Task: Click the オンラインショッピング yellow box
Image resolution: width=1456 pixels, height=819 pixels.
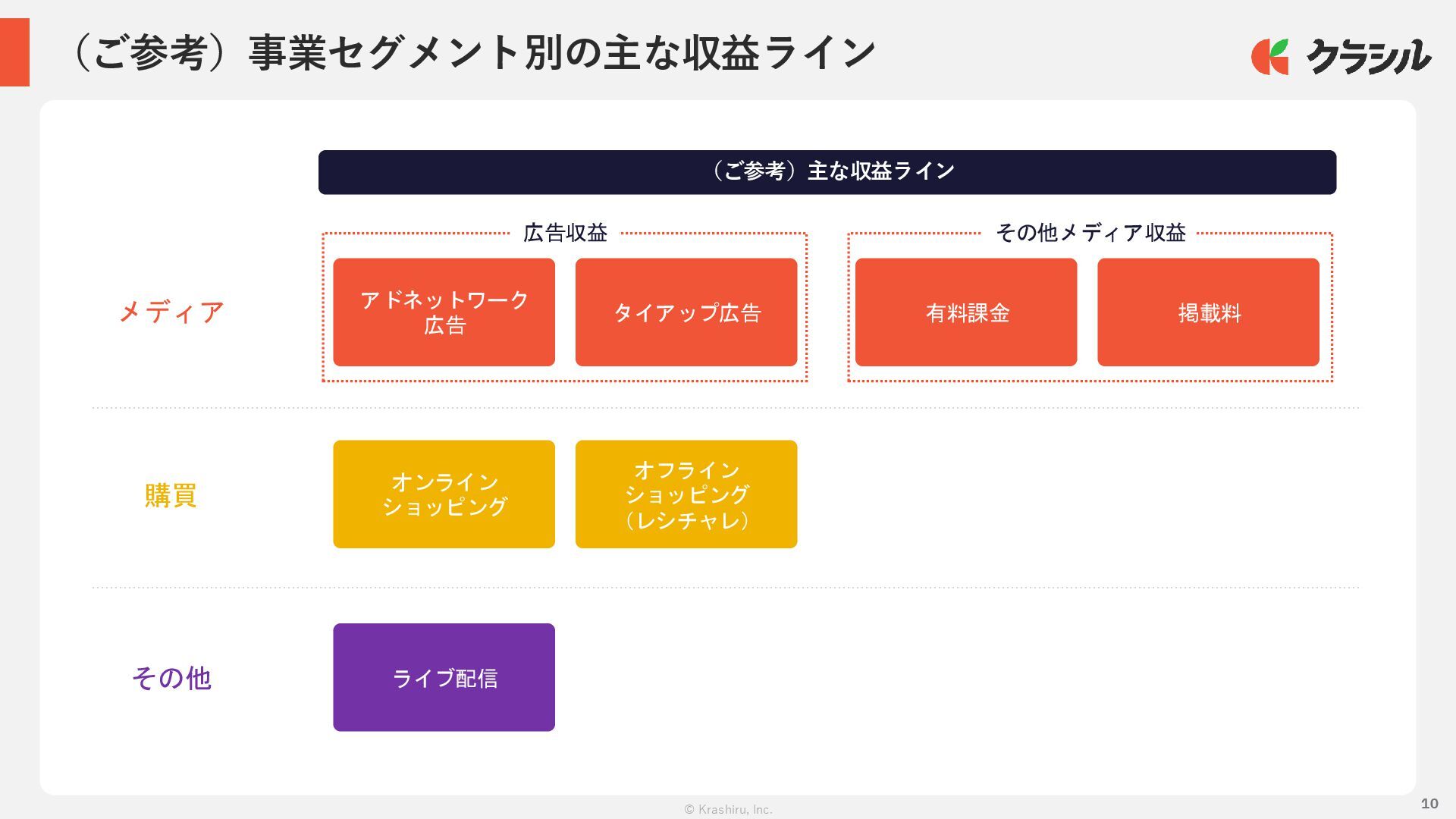Action: (444, 494)
